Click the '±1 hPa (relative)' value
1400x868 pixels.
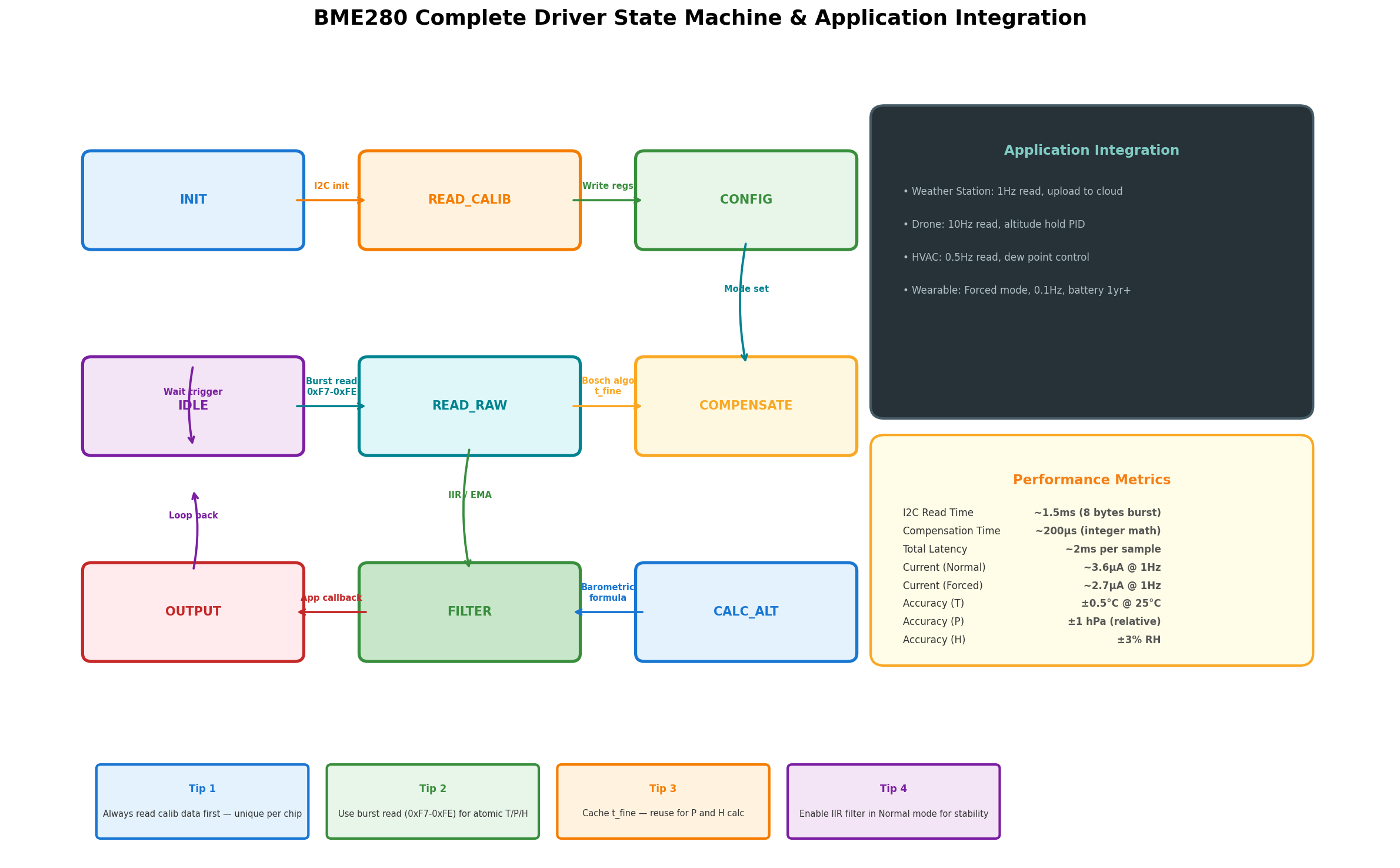click(1114, 622)
